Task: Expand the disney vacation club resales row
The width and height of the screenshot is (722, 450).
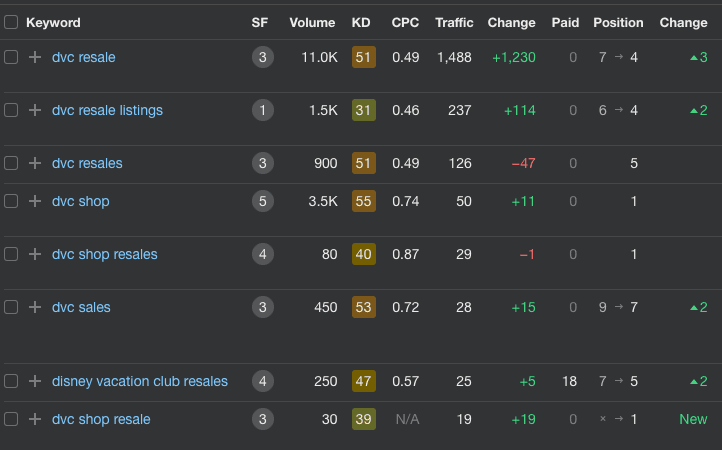Action: [35, 382]
